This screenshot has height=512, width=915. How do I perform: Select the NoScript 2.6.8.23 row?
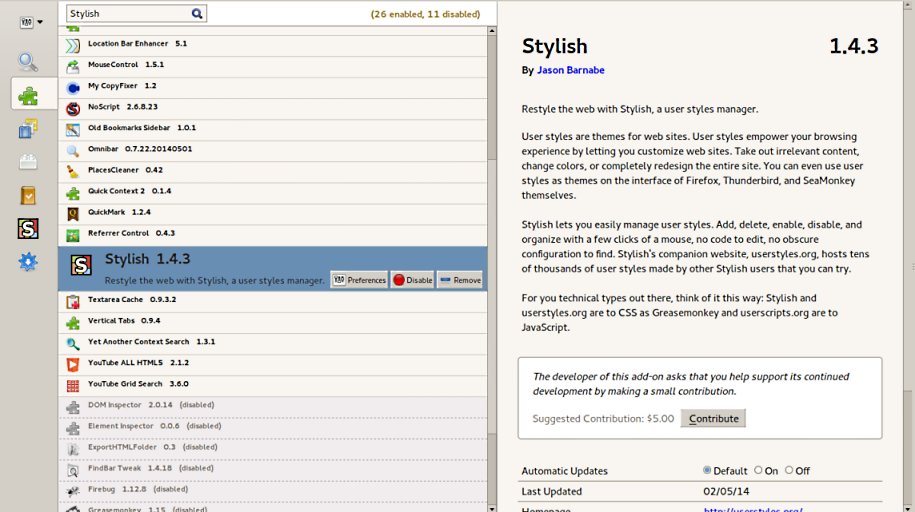coord(273,109)
